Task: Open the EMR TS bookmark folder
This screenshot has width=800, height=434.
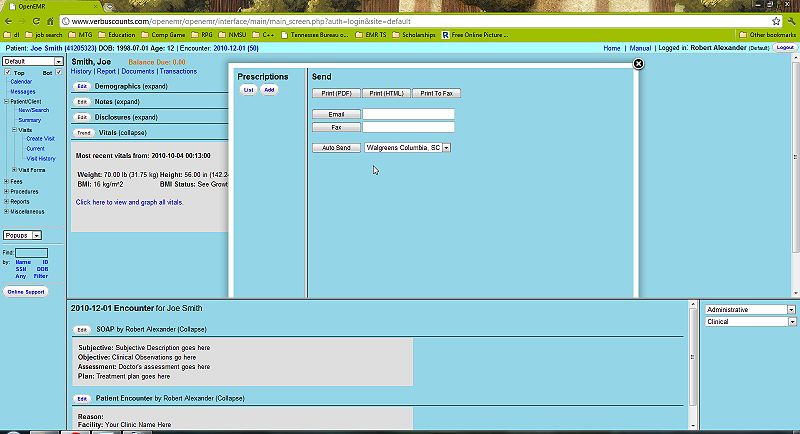Action: click(373, 35)
